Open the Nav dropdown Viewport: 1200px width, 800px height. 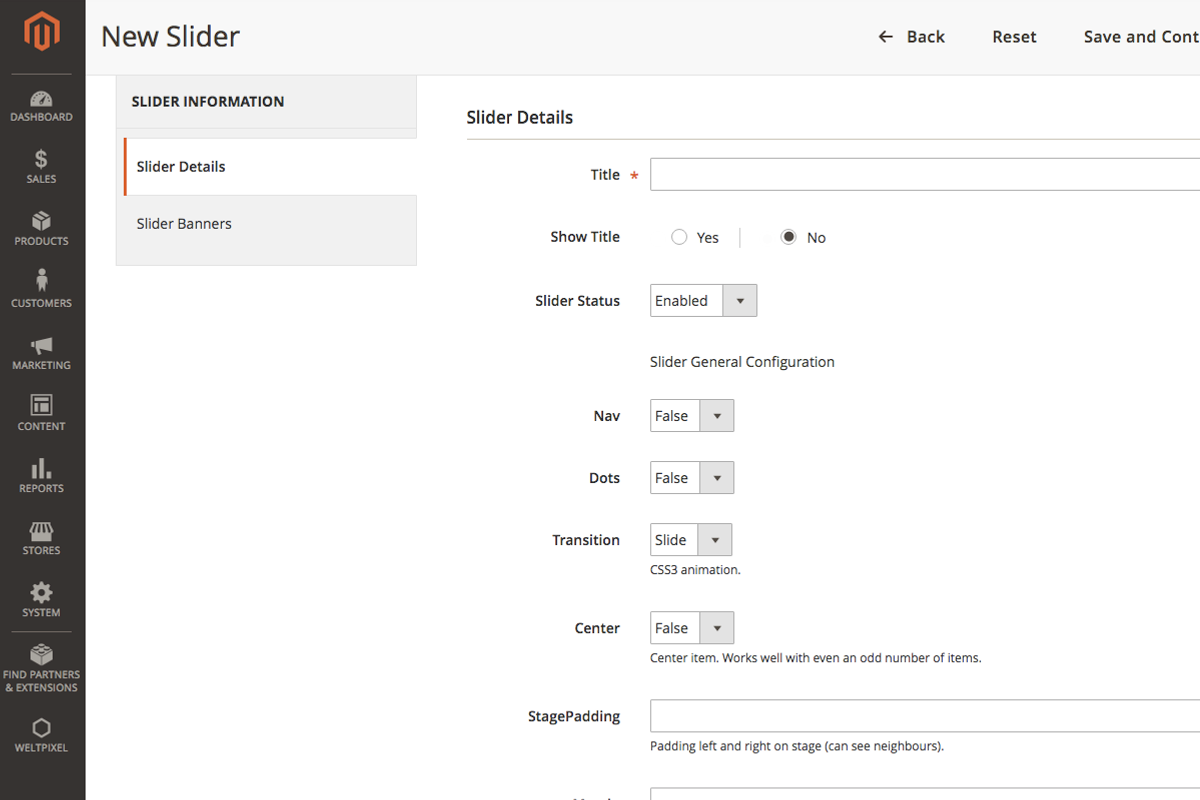692,416
